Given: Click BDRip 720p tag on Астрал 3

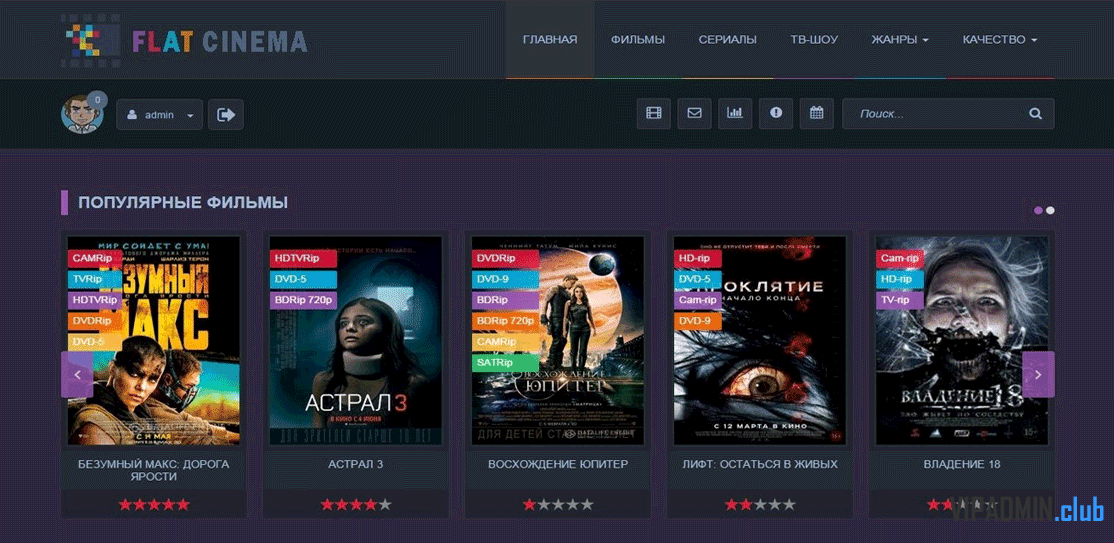Looking at the screenshot, I should [x=303, y=300].
